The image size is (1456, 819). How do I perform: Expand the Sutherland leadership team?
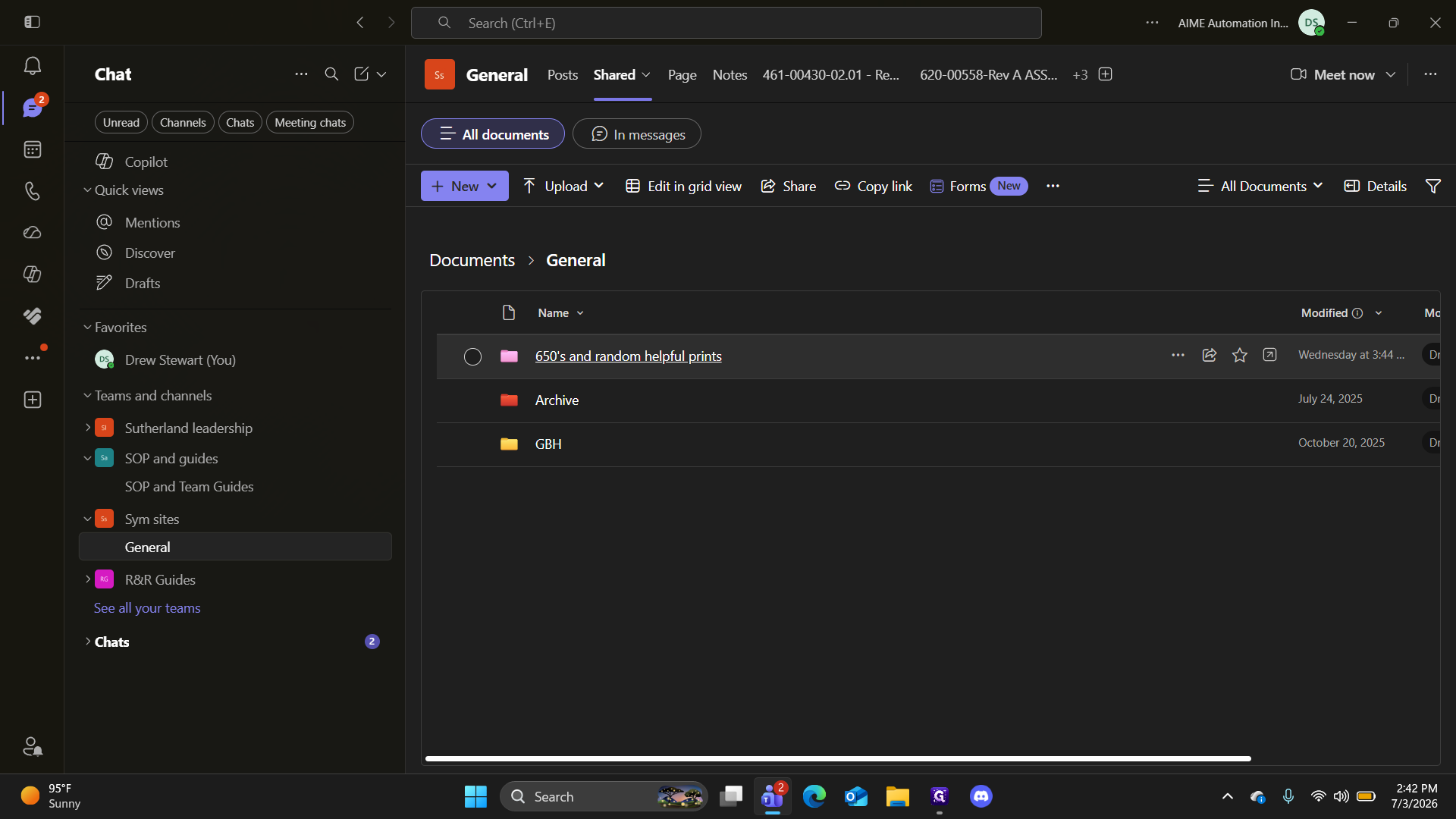pos(87,428)
